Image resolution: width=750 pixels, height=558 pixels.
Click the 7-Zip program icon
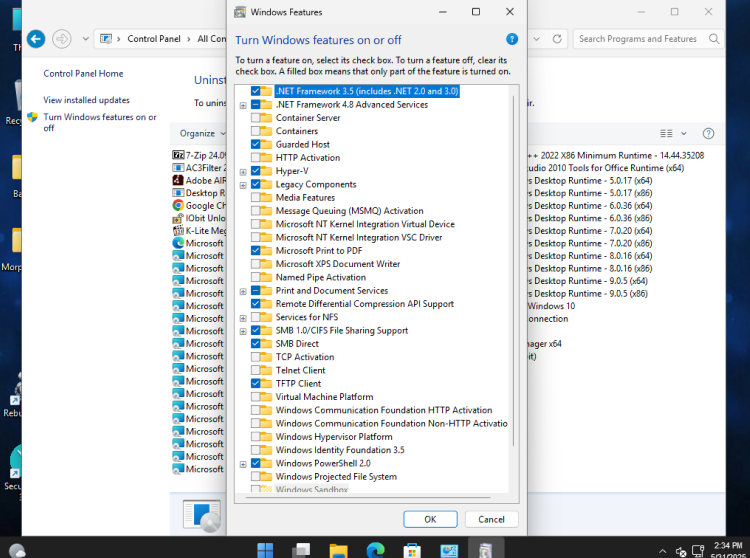point(178,155)
